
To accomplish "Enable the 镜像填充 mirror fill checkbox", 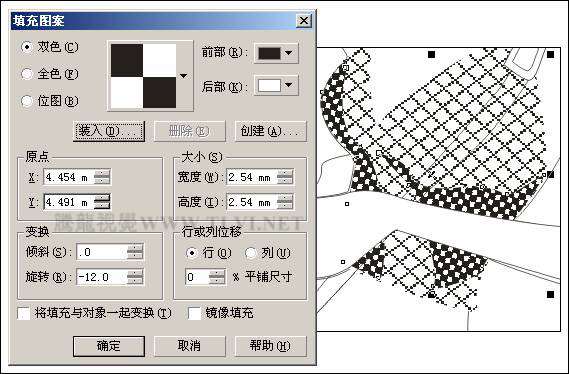I will [195, 313].
